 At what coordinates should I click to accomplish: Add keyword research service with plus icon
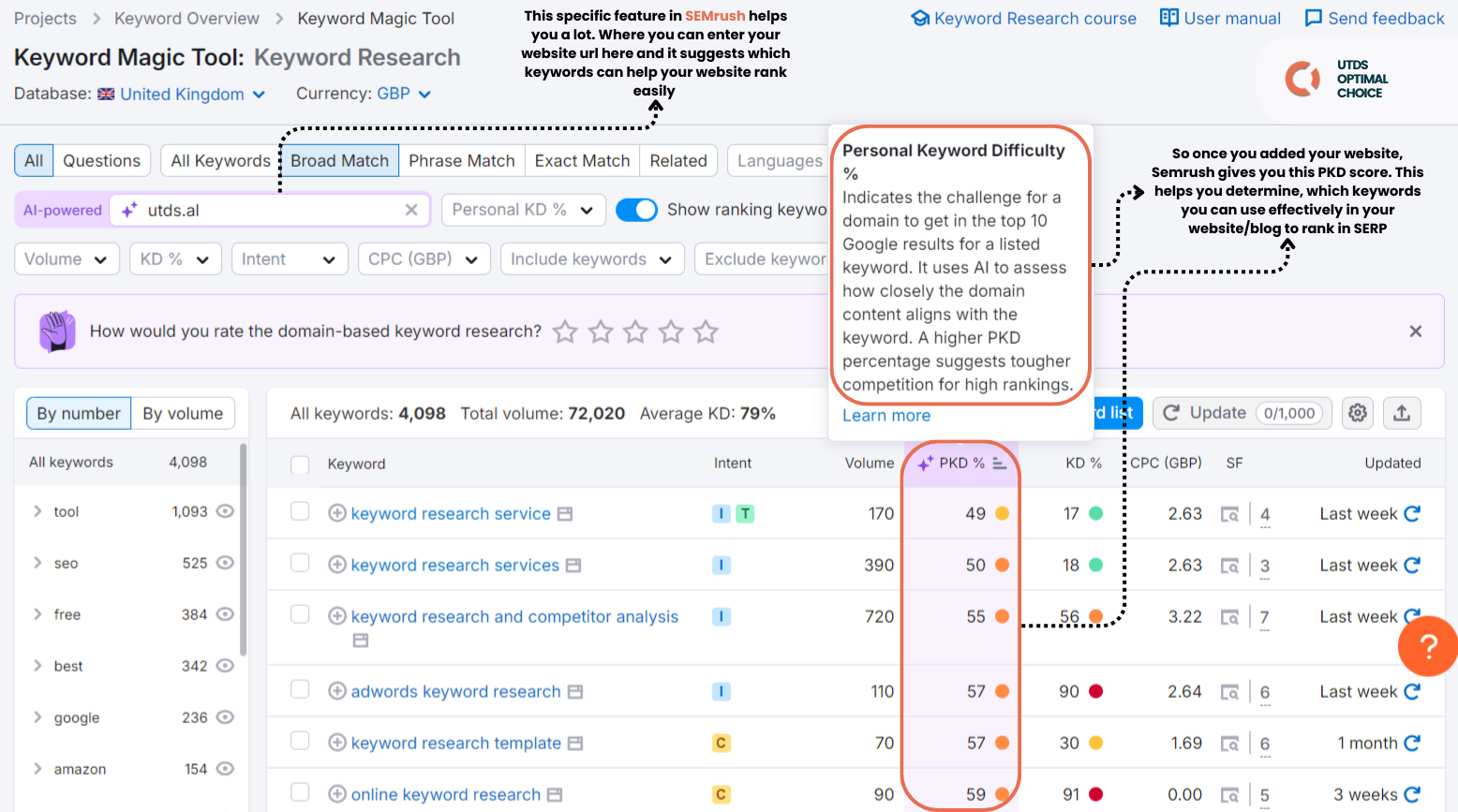[x=337, y=513]
